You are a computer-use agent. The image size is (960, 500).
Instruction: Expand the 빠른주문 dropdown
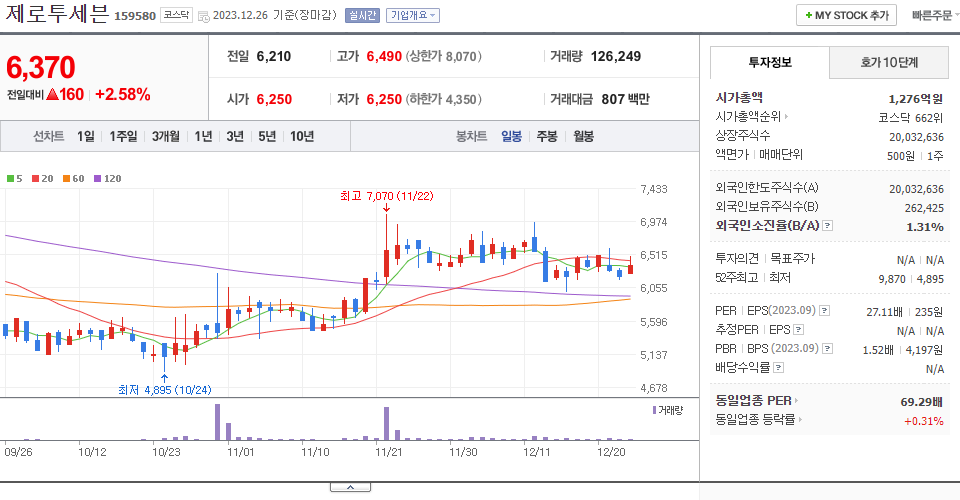(934, 15)
